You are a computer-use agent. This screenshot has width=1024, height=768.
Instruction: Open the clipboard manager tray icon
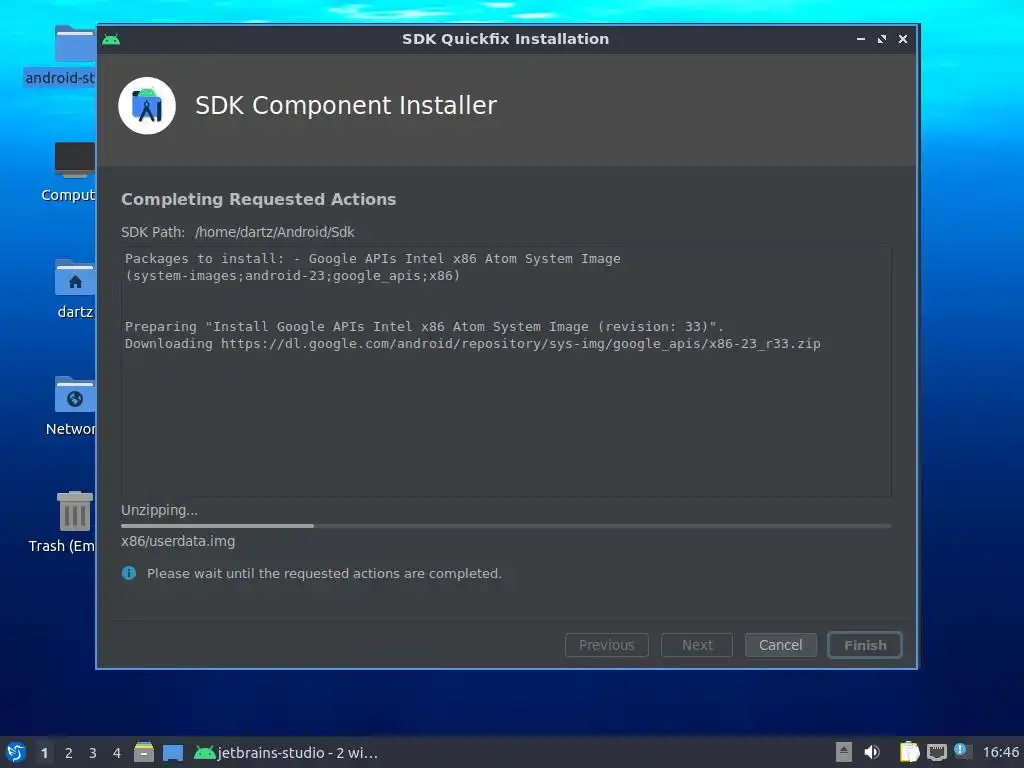[909, 752]
